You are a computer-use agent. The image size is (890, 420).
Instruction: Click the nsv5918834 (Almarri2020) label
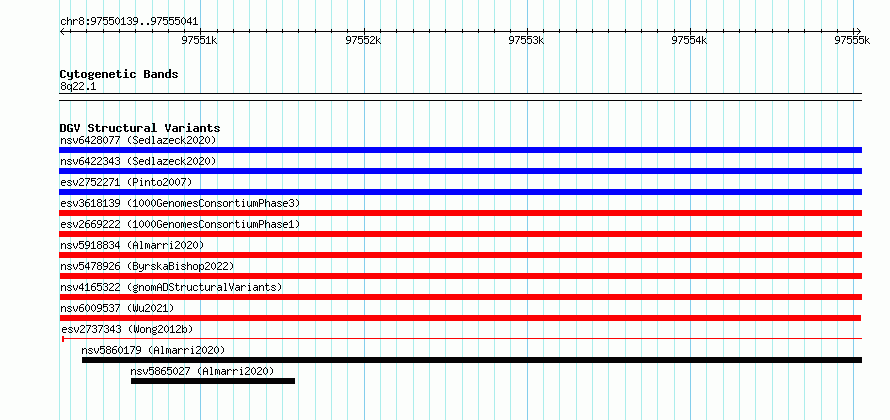[132, 245]
